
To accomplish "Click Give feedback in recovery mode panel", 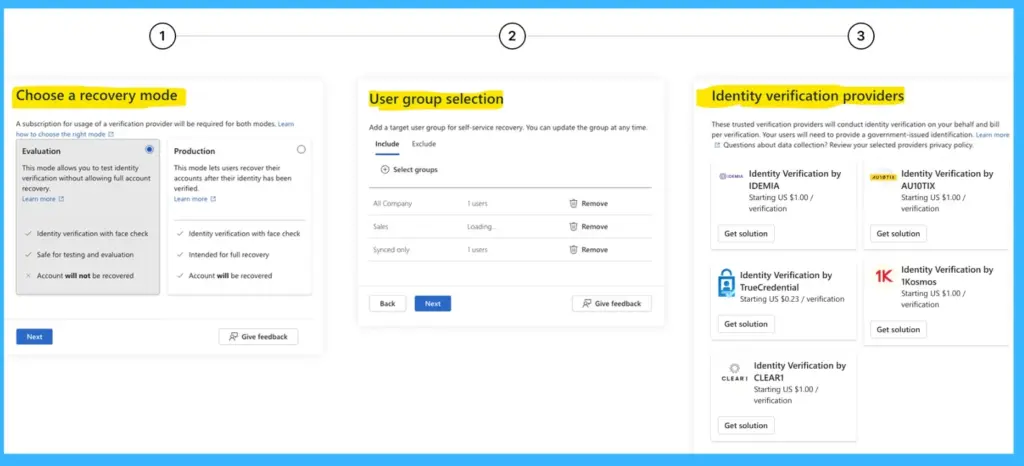I will pyautogui.click(x=259, y=337).
